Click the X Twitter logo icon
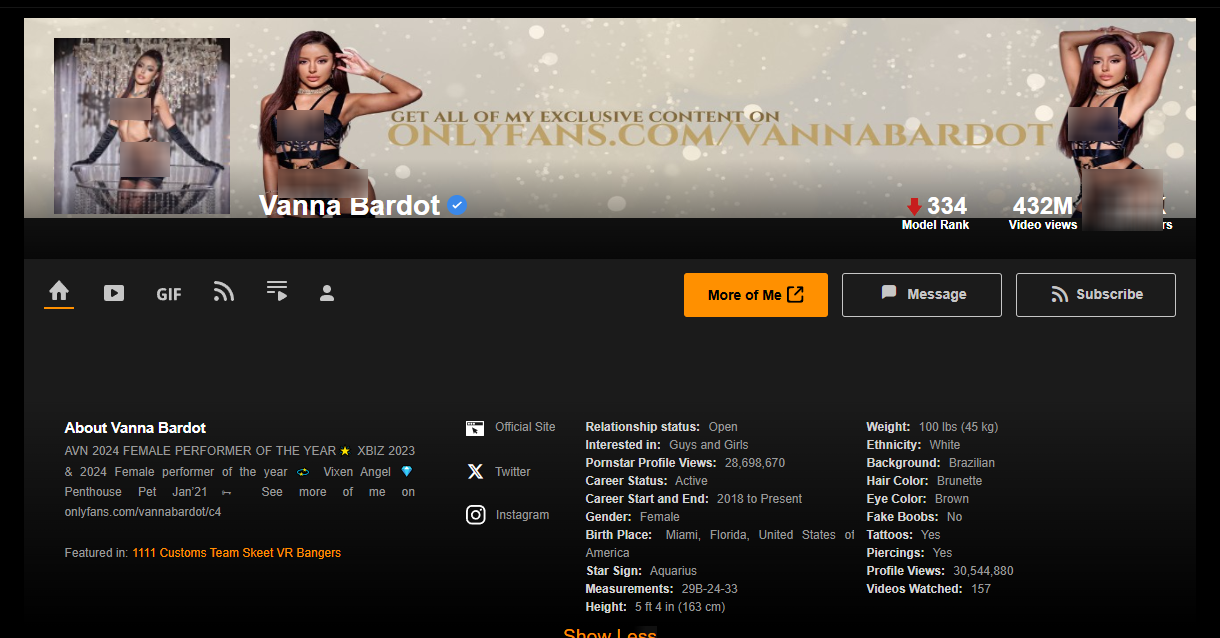The width and height of the screenshot is (1220, 638). [475, 472]
